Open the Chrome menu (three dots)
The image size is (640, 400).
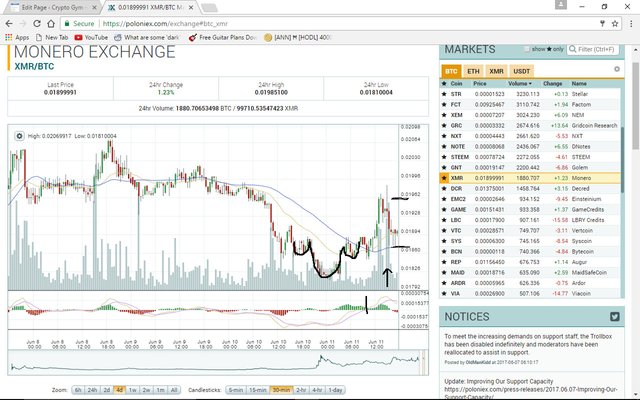(x=631, y=24)
